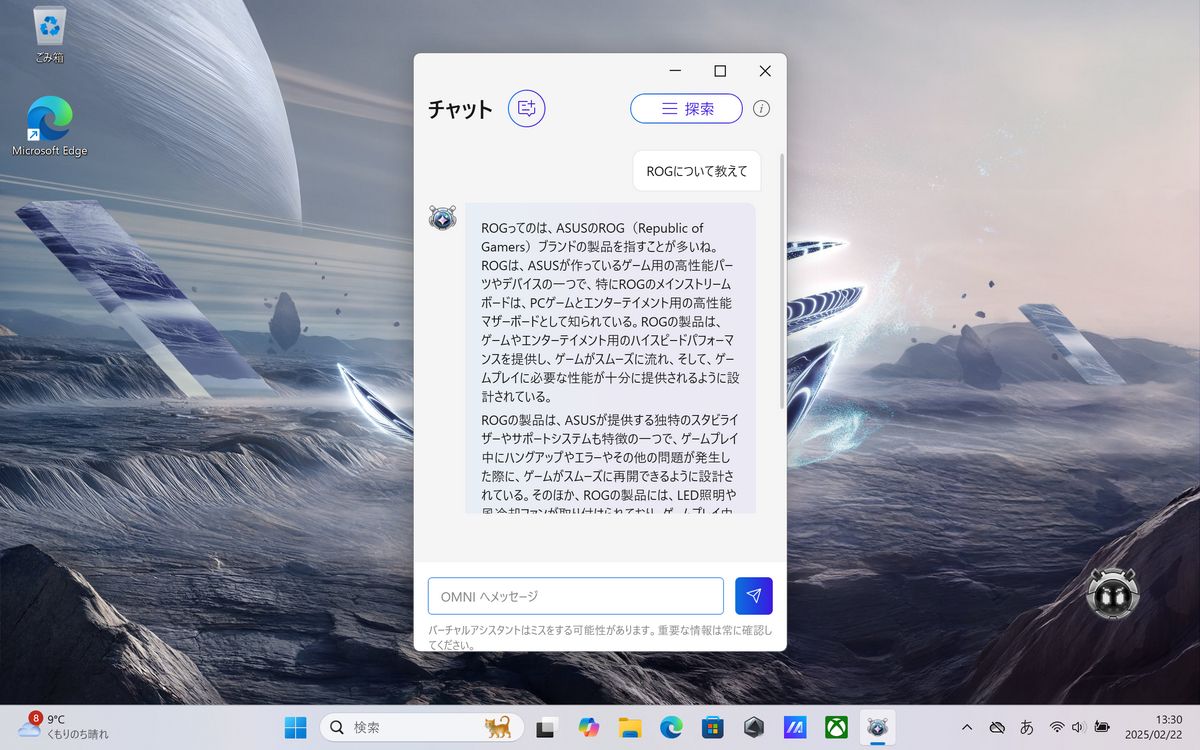The height and width of the screenshot is (750, 1200).
Task: Open Wi-Fi network tray icon
Action: tap(1057, 727)
